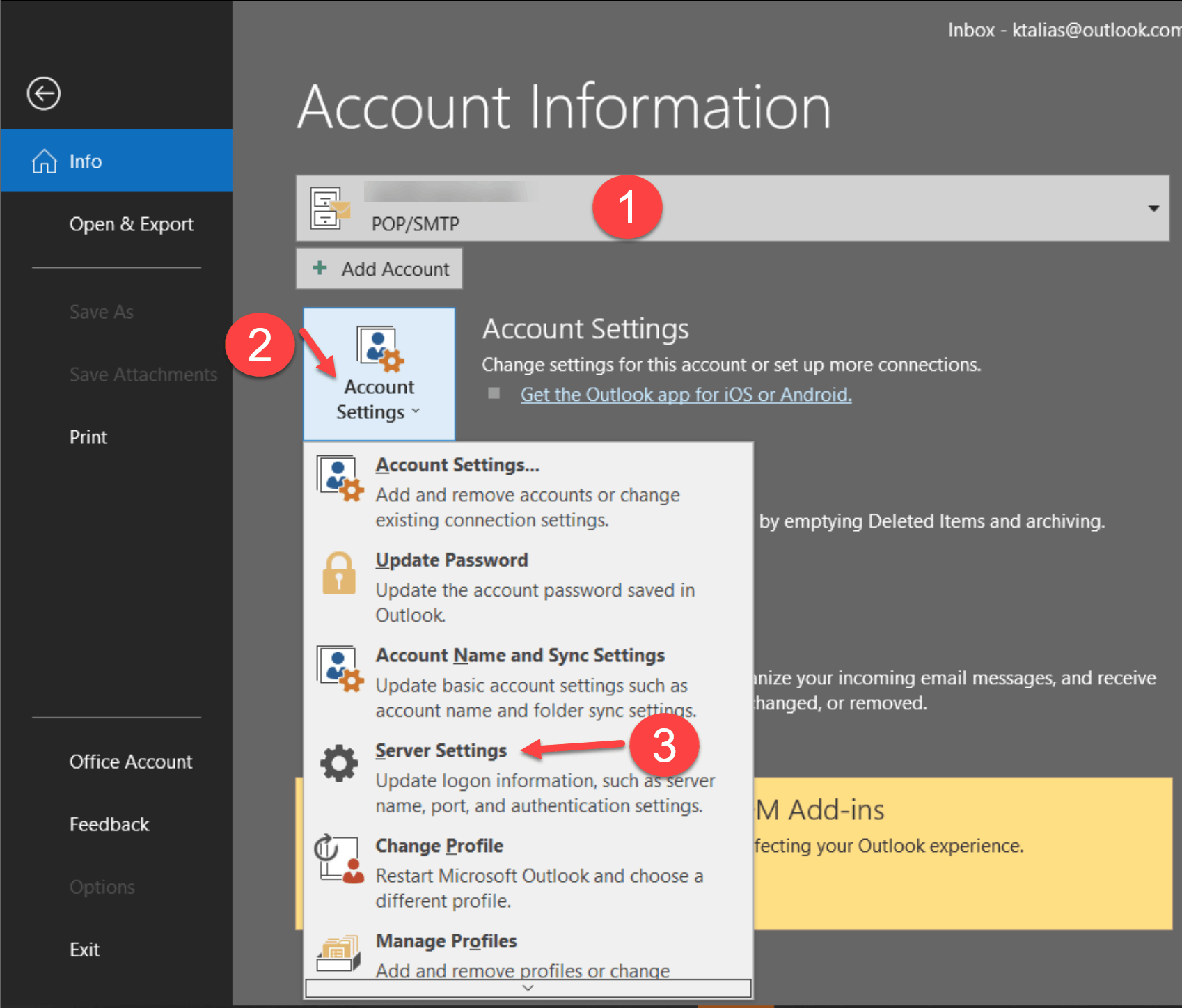The image size is (1182, 1008).
Task: Click the Account Settings section heading
Action: click(x=585, y=329)
